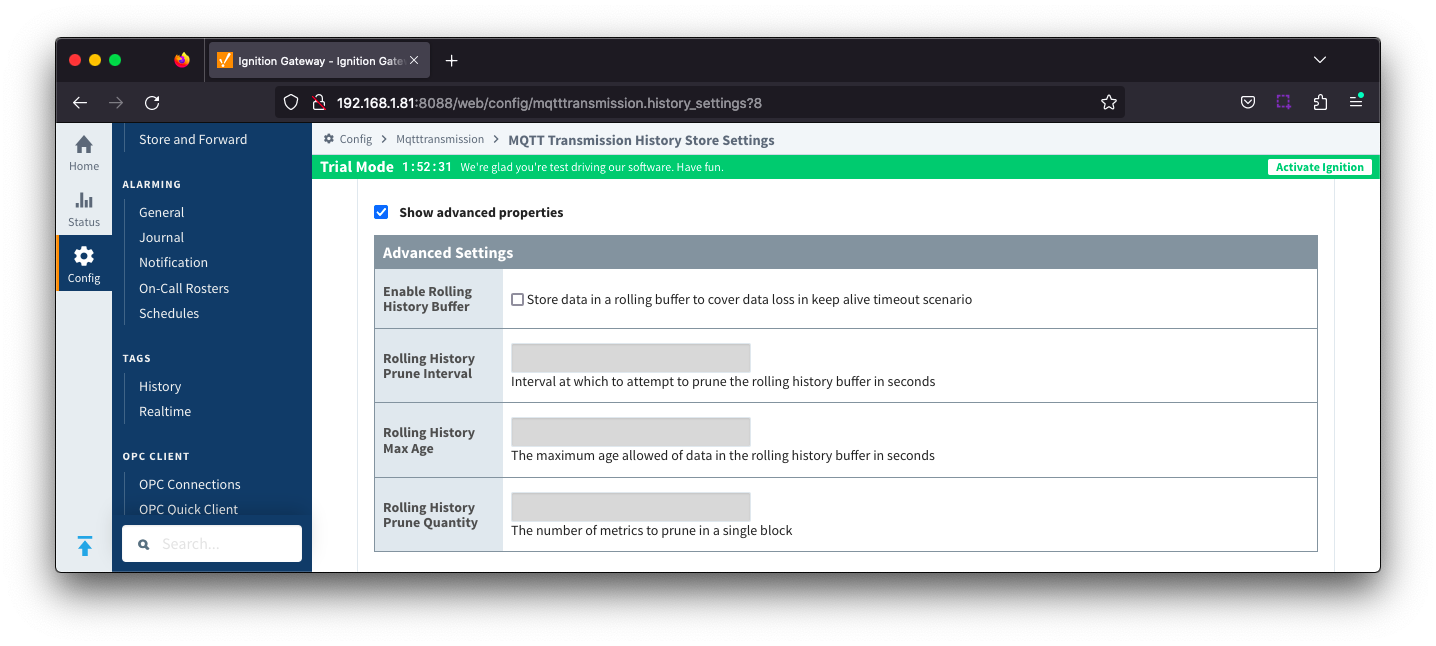Click the Firefox logo icon

[181, 60]
